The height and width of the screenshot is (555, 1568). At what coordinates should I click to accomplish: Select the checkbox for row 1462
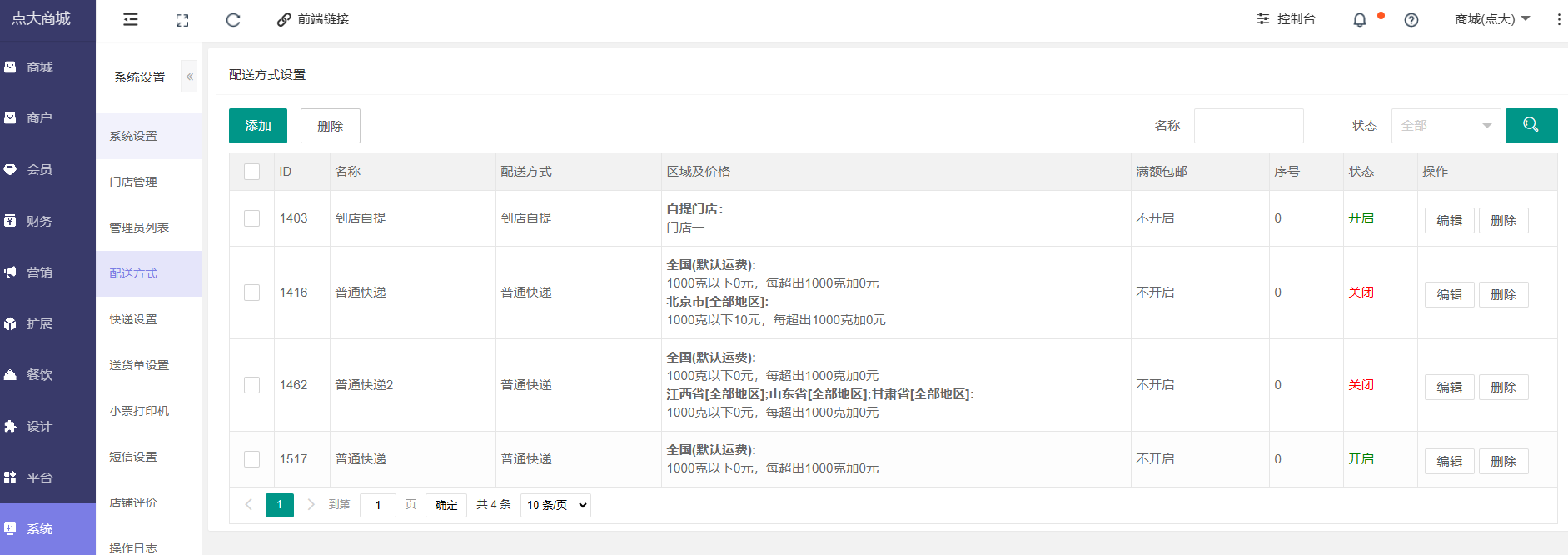click(x=251, y=385)
